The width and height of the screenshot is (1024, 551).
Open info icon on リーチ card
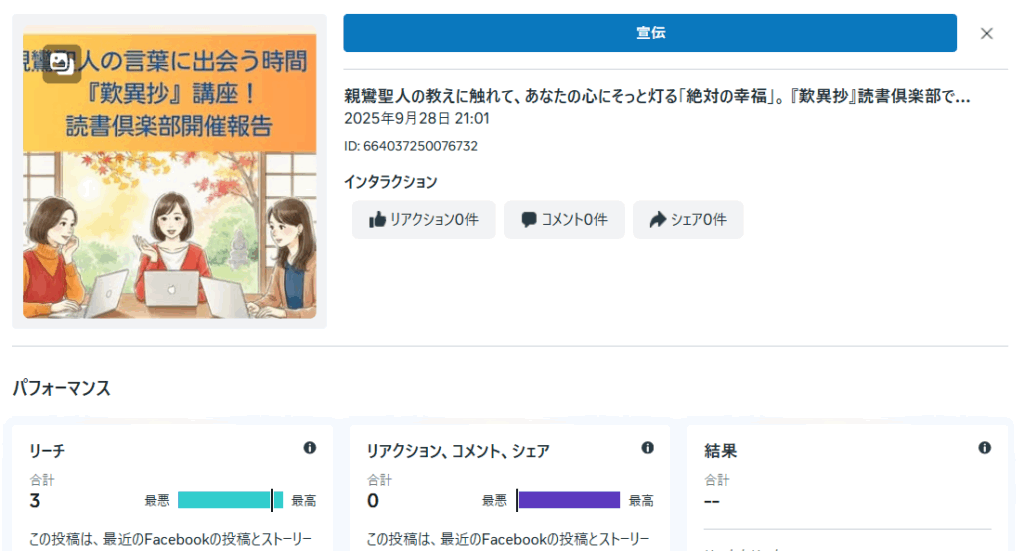pyautogui.click(x=310, y=448)
